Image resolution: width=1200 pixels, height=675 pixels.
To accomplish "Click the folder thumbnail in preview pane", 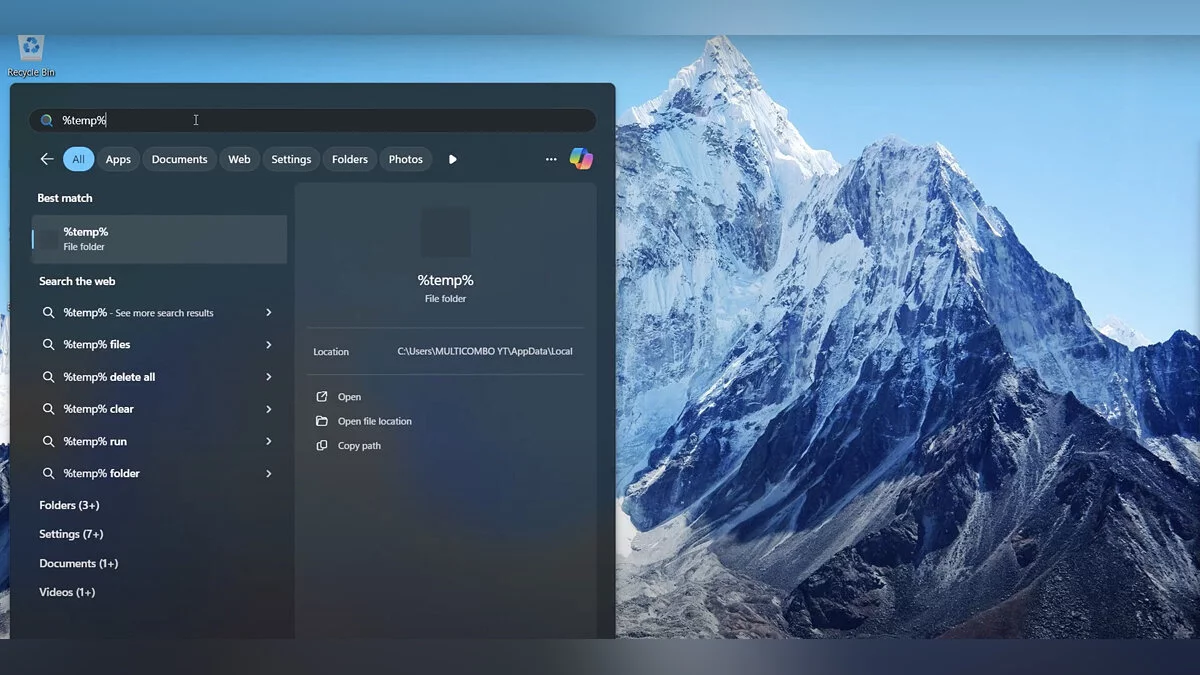I will click(445, 232).
